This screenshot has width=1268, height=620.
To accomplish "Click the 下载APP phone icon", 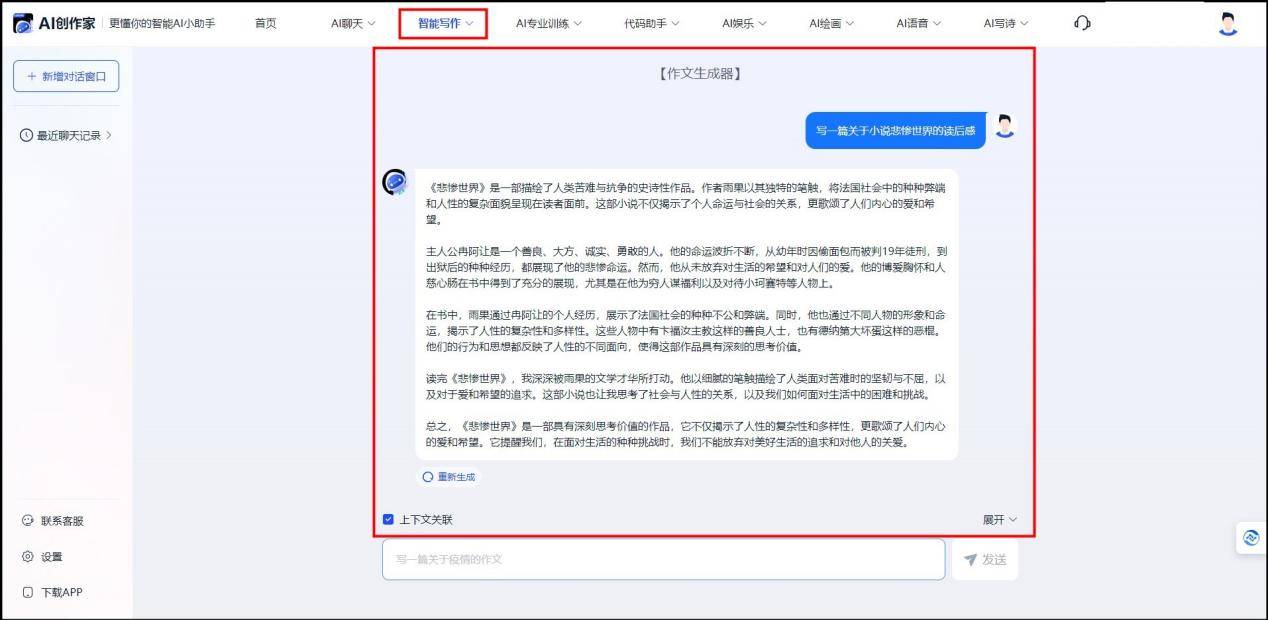I will coord(28,593).
